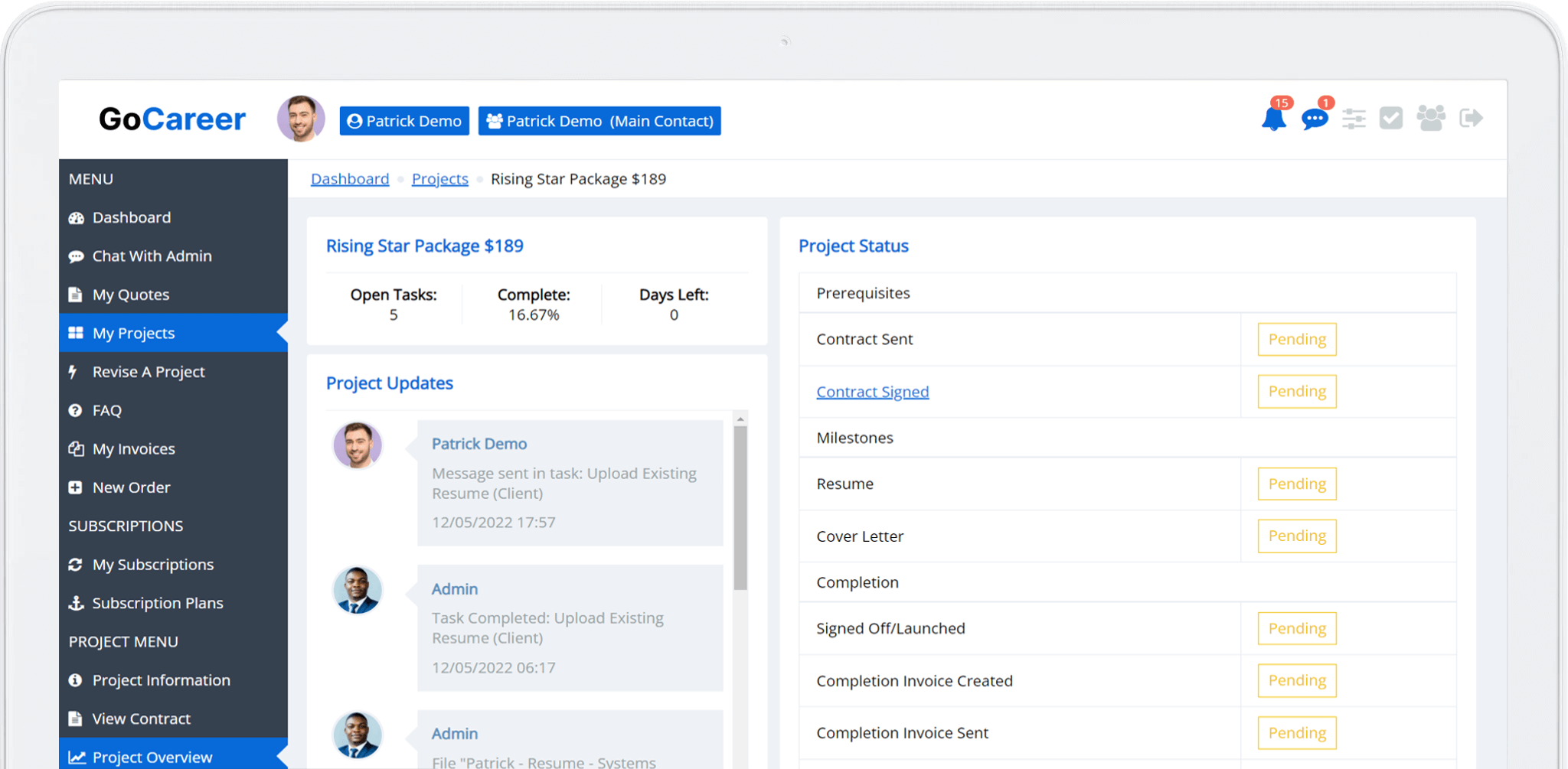Viewport: 1568px width, 769px height.
Task: Click the Patrick Demo user button
Action: 404,121
